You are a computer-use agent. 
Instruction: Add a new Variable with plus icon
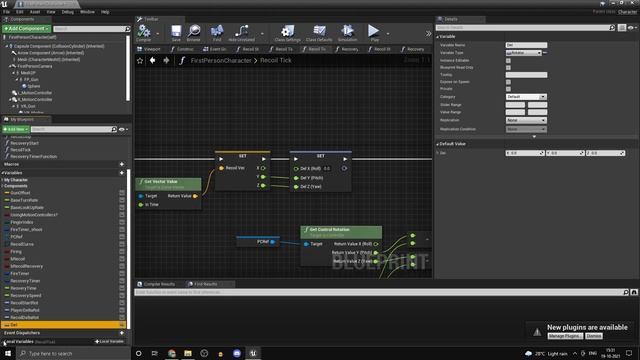[x=122, y=173]
